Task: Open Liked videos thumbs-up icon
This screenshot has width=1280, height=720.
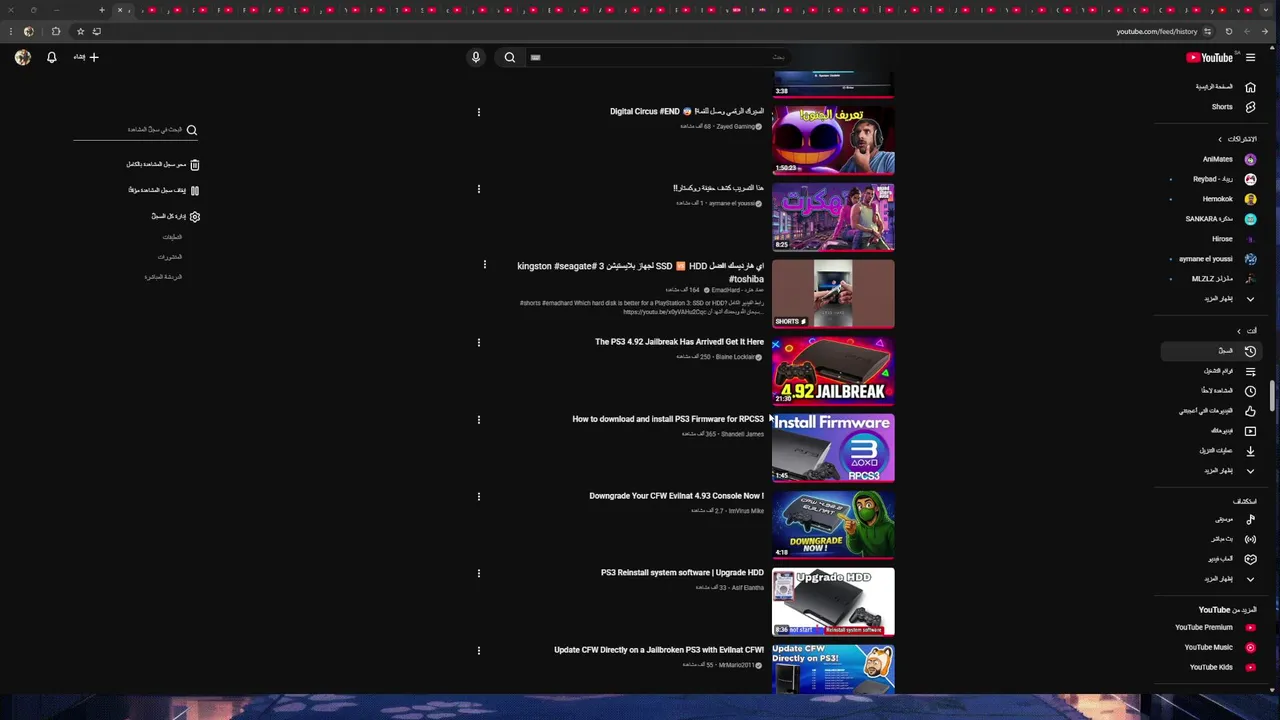Action: (x=1250, y=411)
